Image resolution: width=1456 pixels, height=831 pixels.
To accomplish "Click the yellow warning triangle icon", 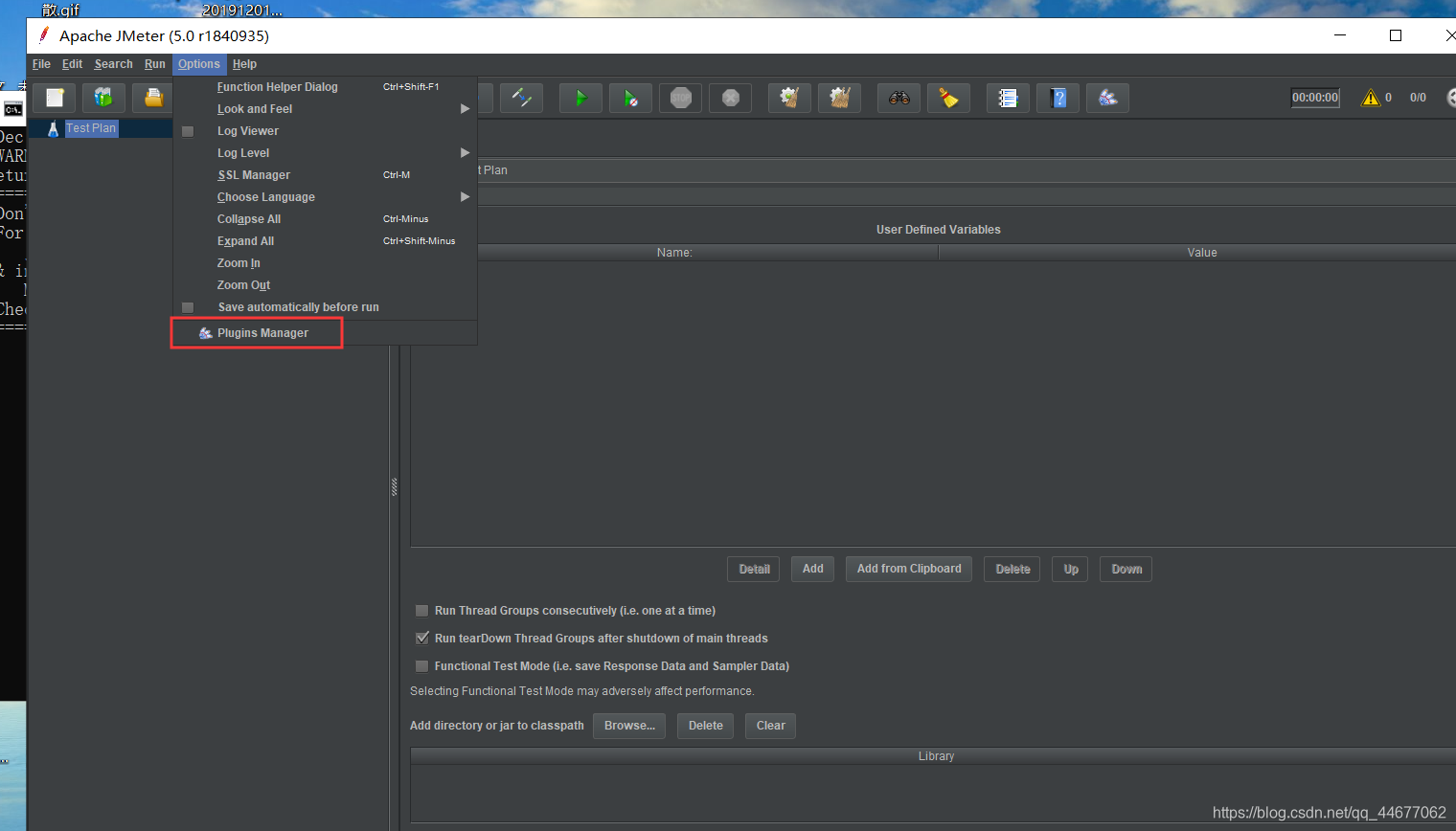I will (1371, 98).
